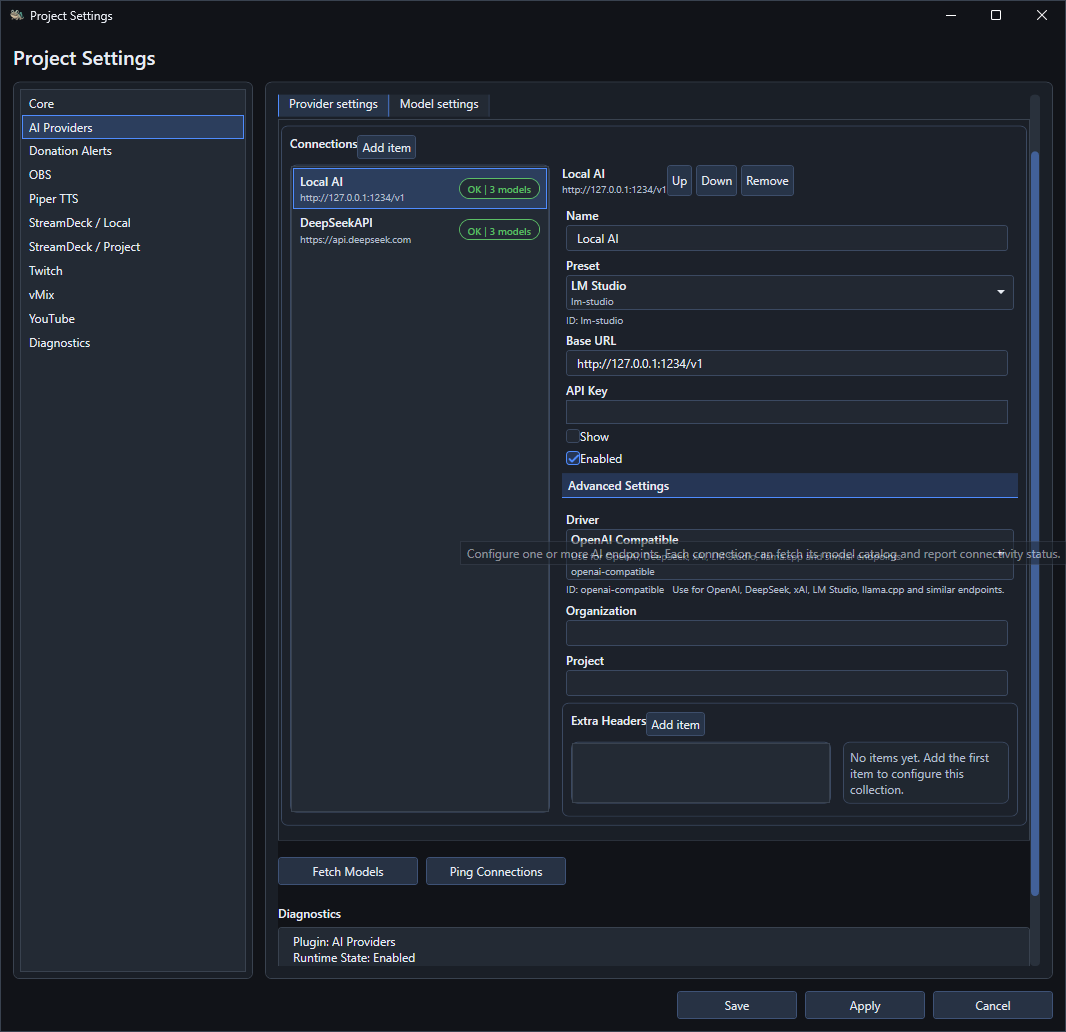
Task: Move connection Down
Action: pyautogui.click(x=717, y=181)
